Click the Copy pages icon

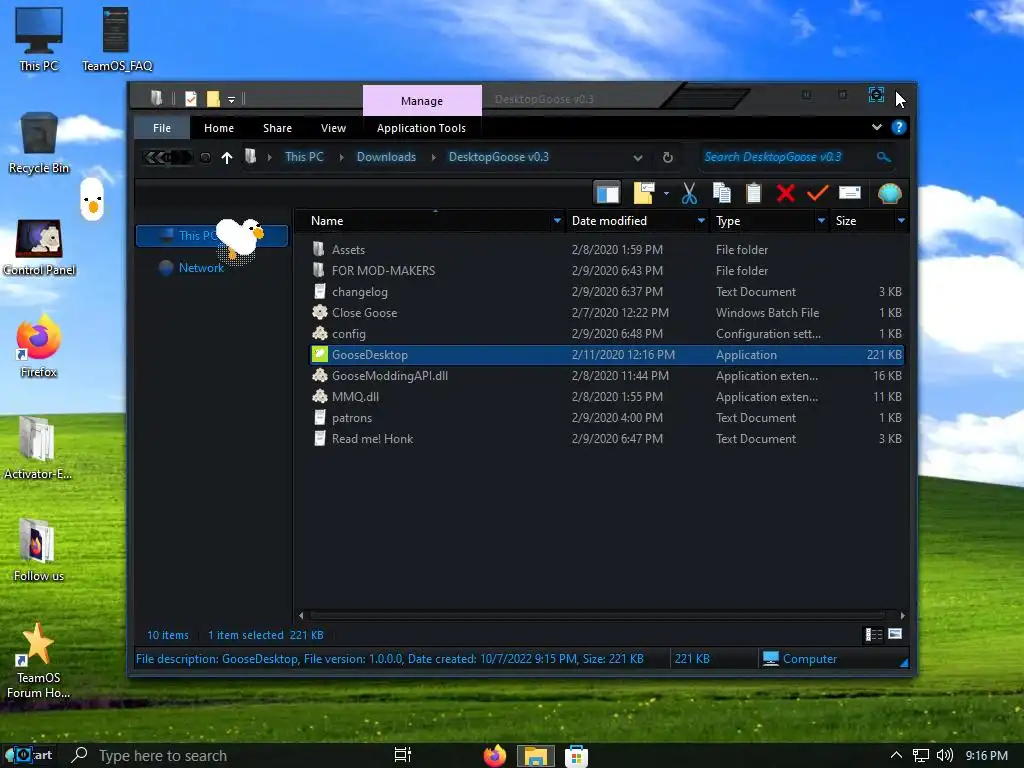tap(722, 193)
